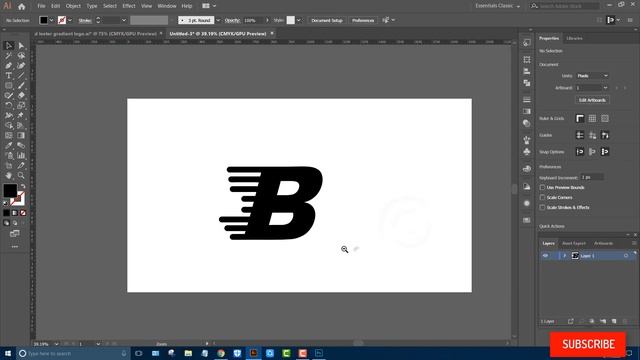Select the Rectangle tool

(x=9, y=86)
